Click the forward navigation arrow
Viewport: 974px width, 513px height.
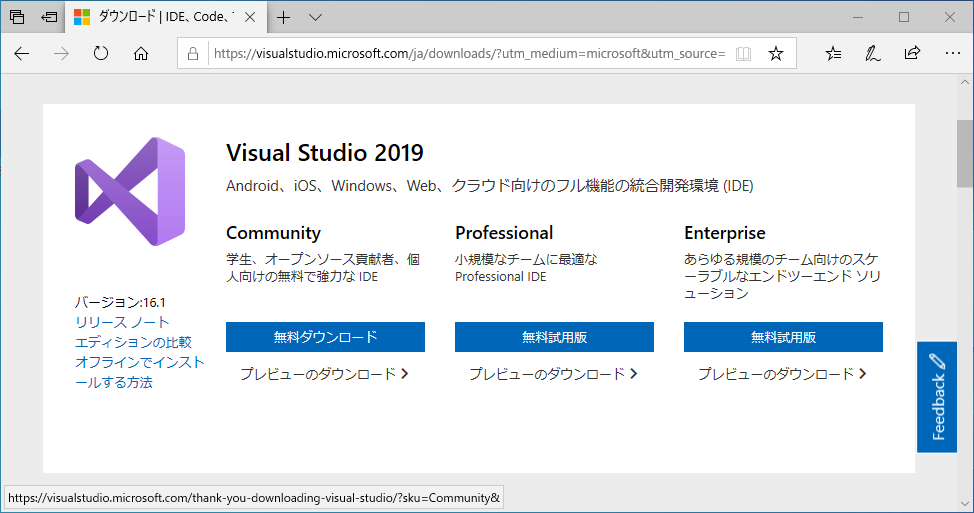pyautogui.click(x=61, y=53)
